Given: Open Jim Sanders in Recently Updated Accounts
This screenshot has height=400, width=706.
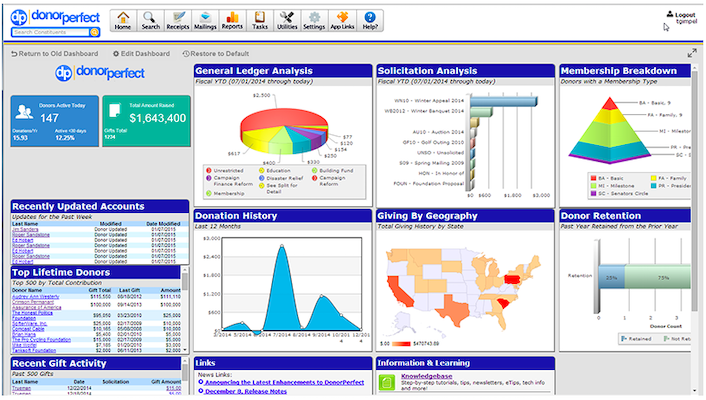Looking at the screenshot, I should coord(25,229).
